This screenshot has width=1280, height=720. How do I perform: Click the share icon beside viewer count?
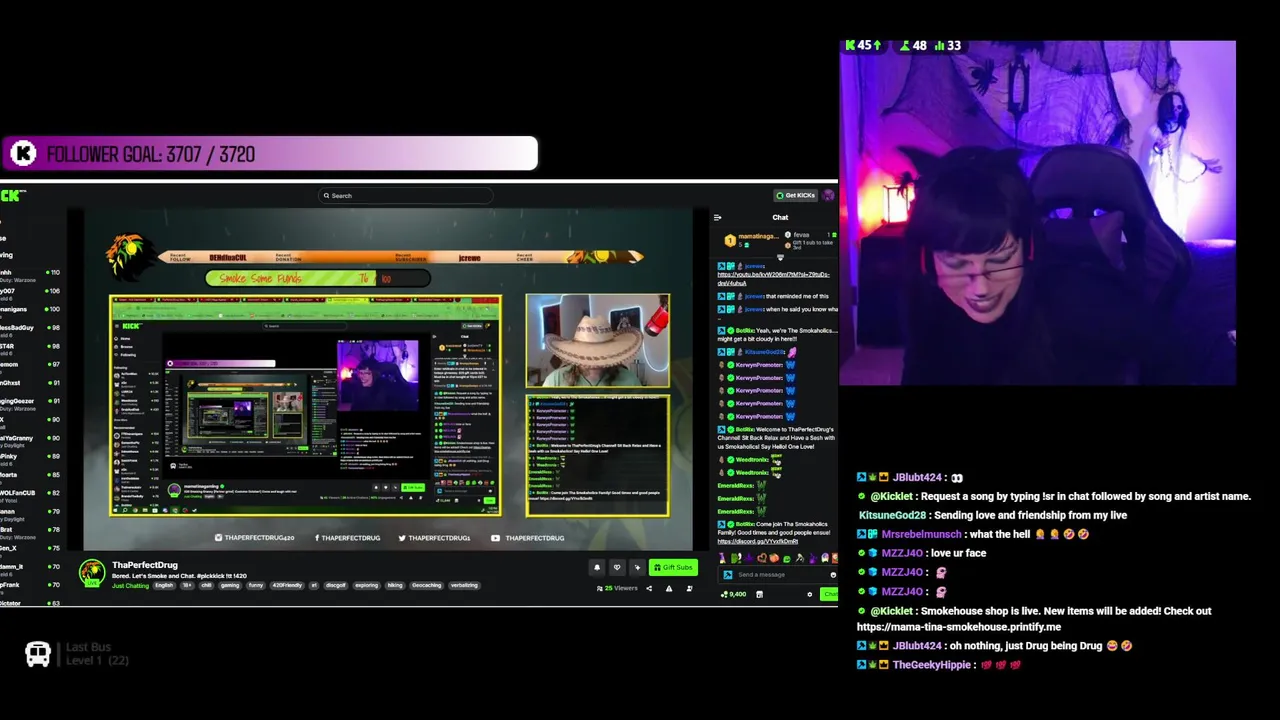coord(649,588)
